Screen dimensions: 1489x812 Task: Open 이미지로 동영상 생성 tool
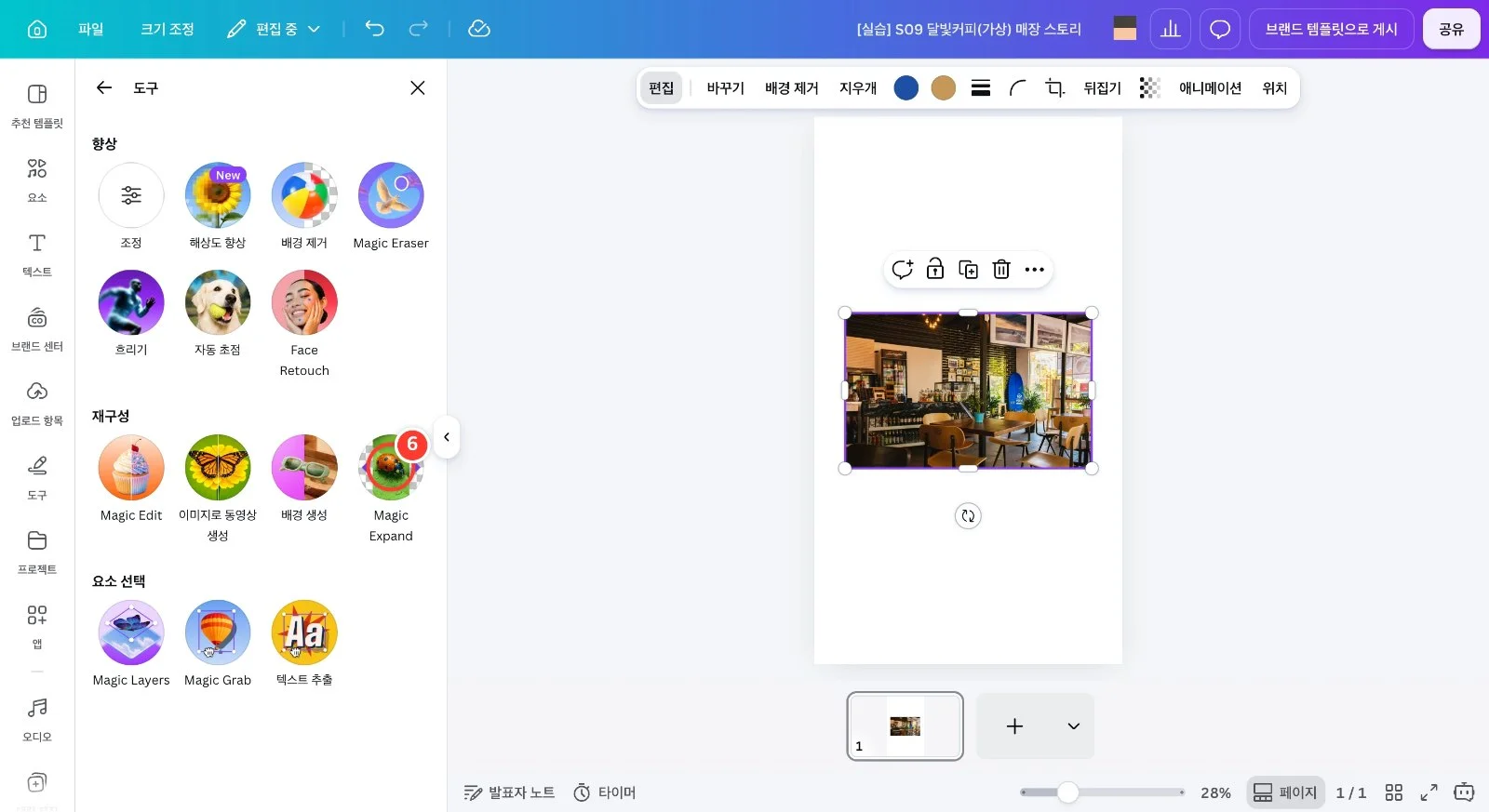[218, 467]
